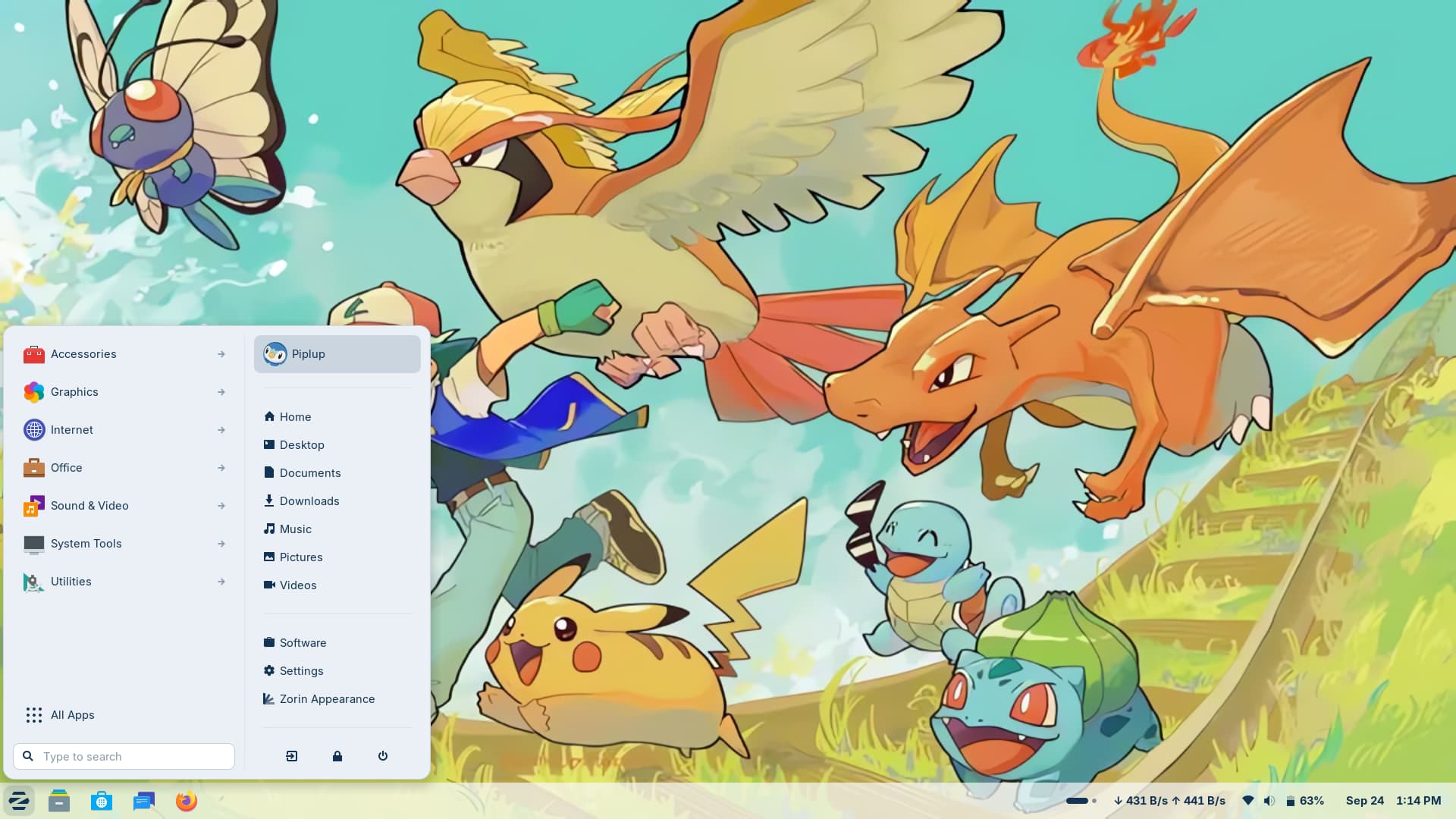Open the chat app taskbar icon

tap(144, 801)
